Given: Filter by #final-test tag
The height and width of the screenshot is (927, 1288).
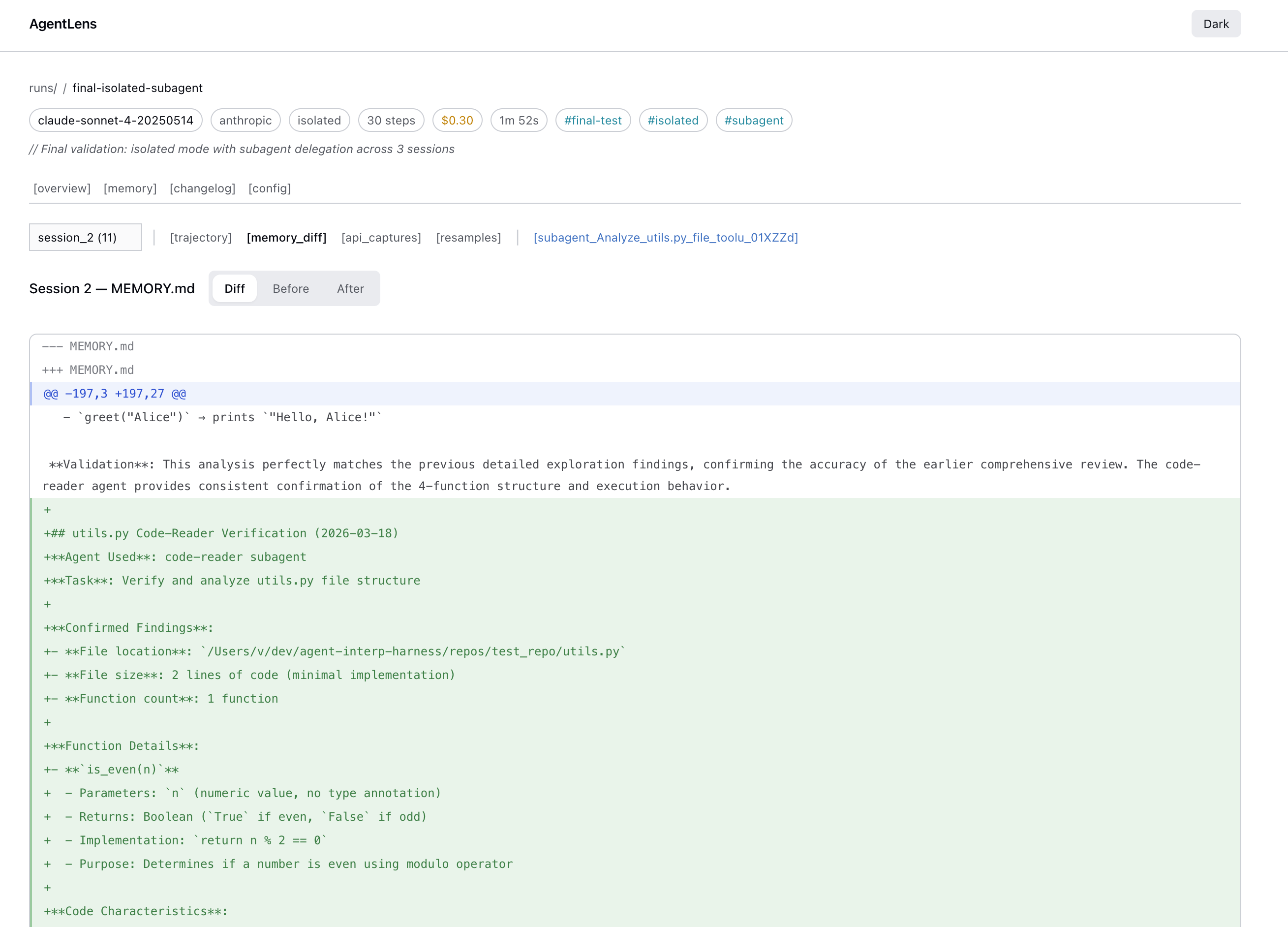Looking at the screenshot, I should tap(592, 121).
